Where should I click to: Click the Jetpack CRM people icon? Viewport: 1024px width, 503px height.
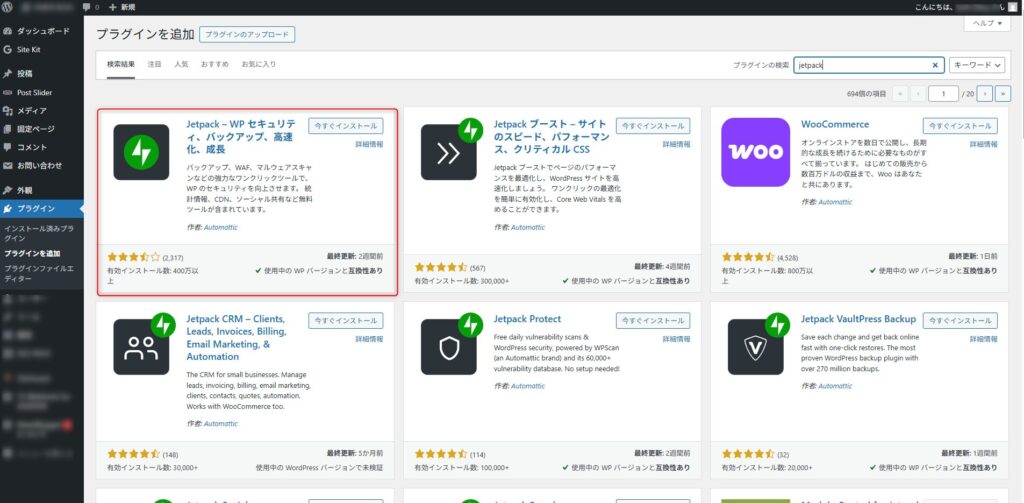point(141,347)
